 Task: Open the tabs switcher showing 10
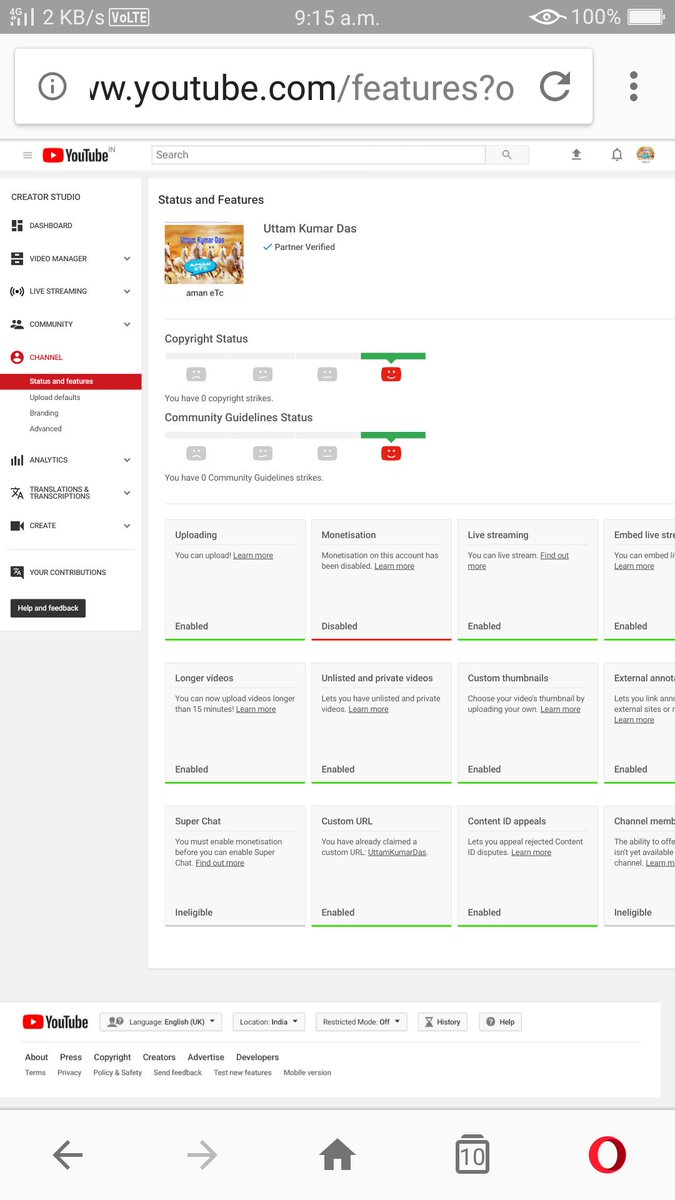(x=472, y=1155)
